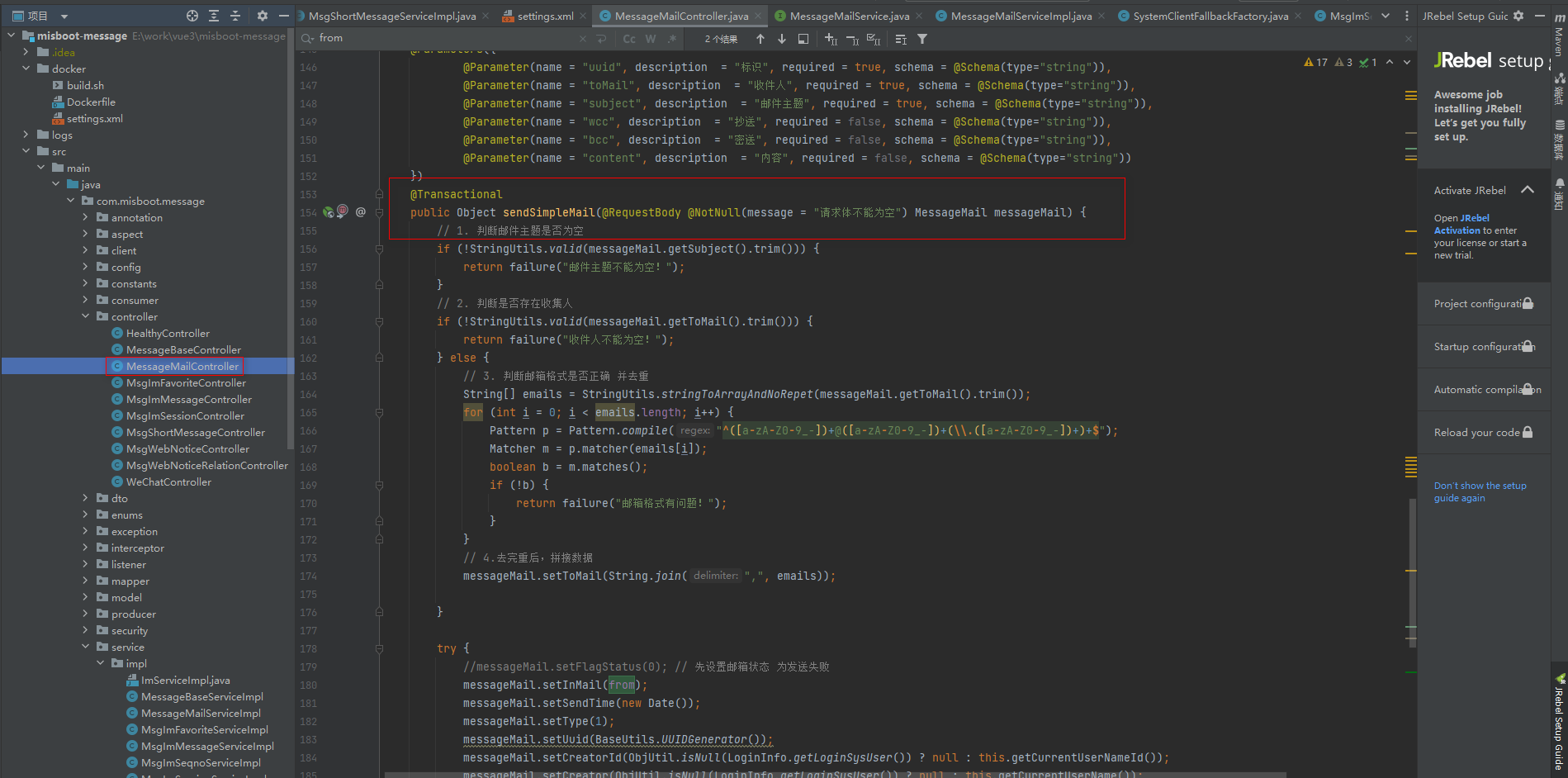Open search results in find window icon
Image resolution: width=1568 pixels, height=778 pixels.
[x=803, y=39]
